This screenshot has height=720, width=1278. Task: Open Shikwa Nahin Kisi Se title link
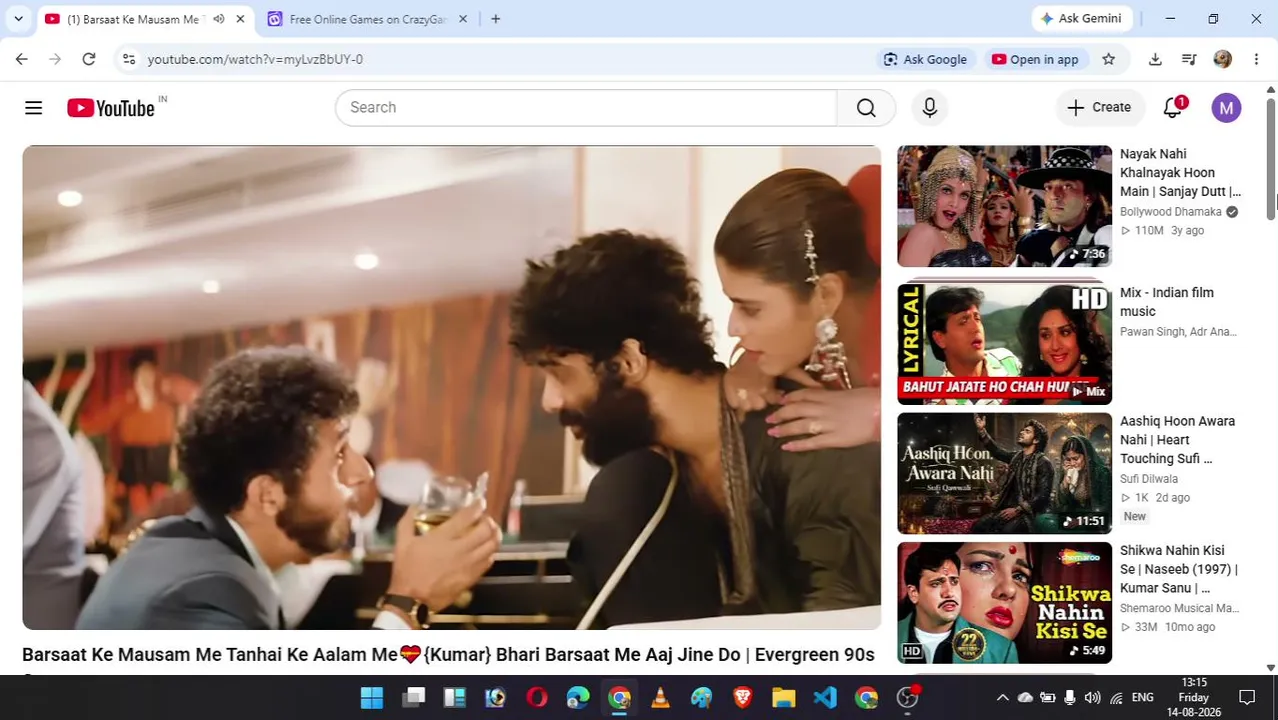pyautogui.click(x=1179, y=569)
